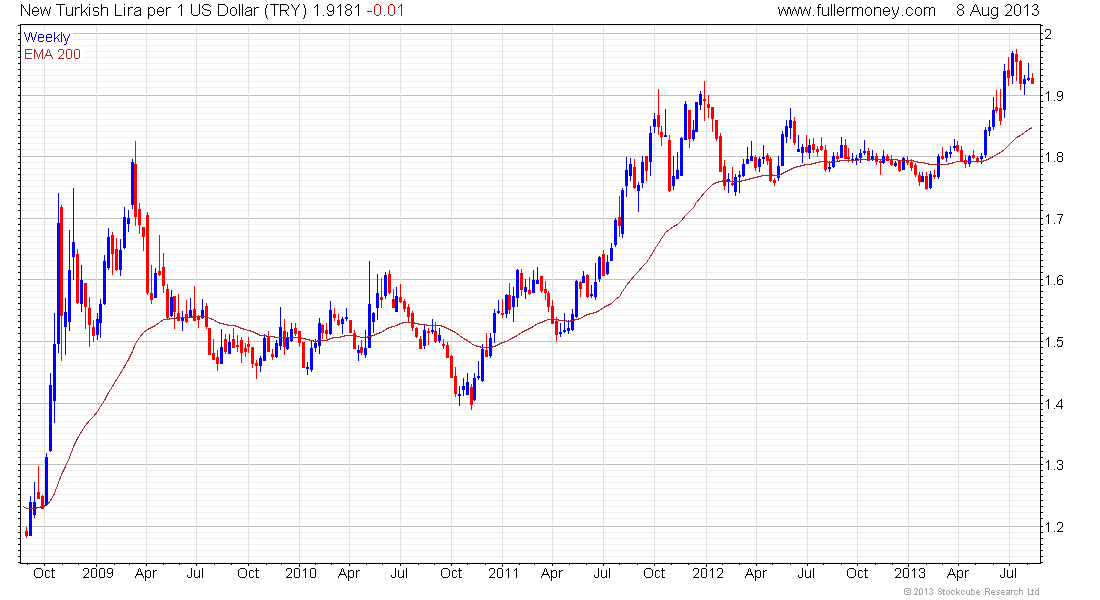The height and width of the screenshot is (600, 1100).
Task: Open the www.fullermoney.com text
Action: [856, 11]
